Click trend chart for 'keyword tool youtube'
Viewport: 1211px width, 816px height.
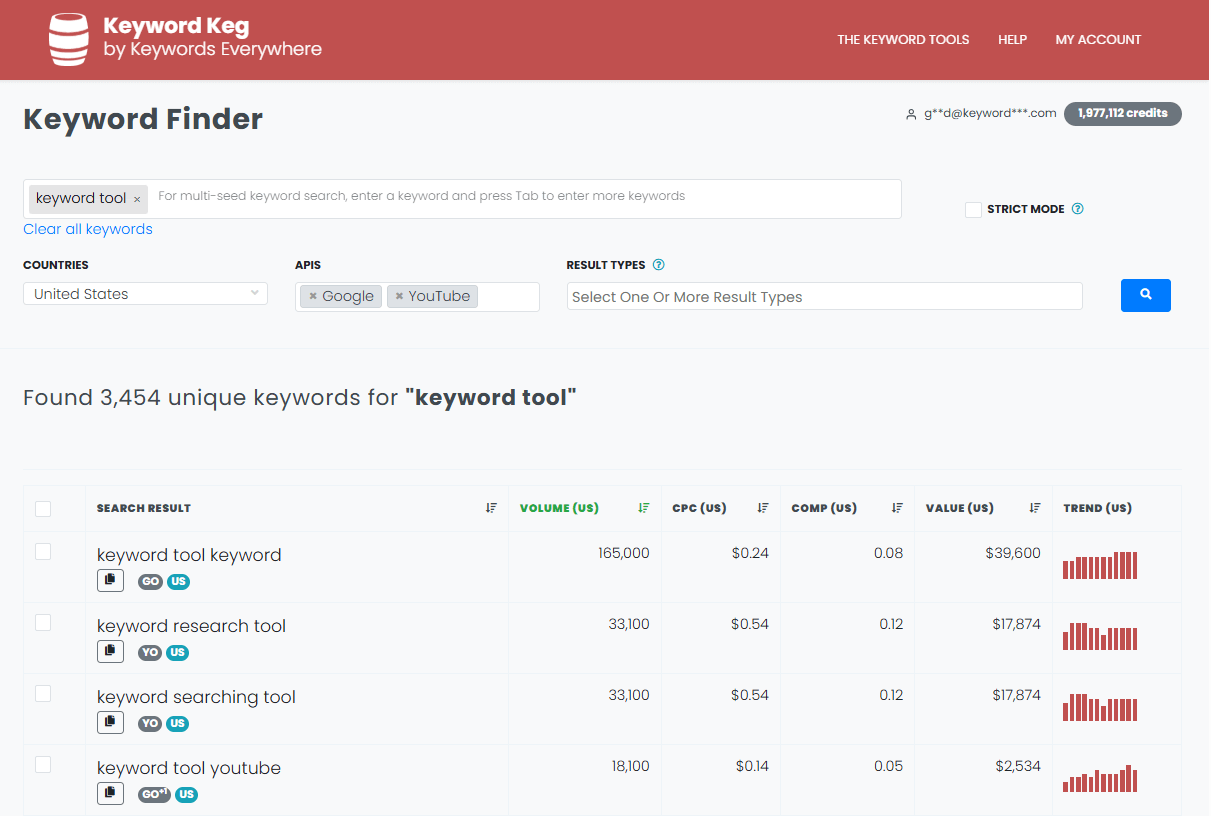[1100, 778]
